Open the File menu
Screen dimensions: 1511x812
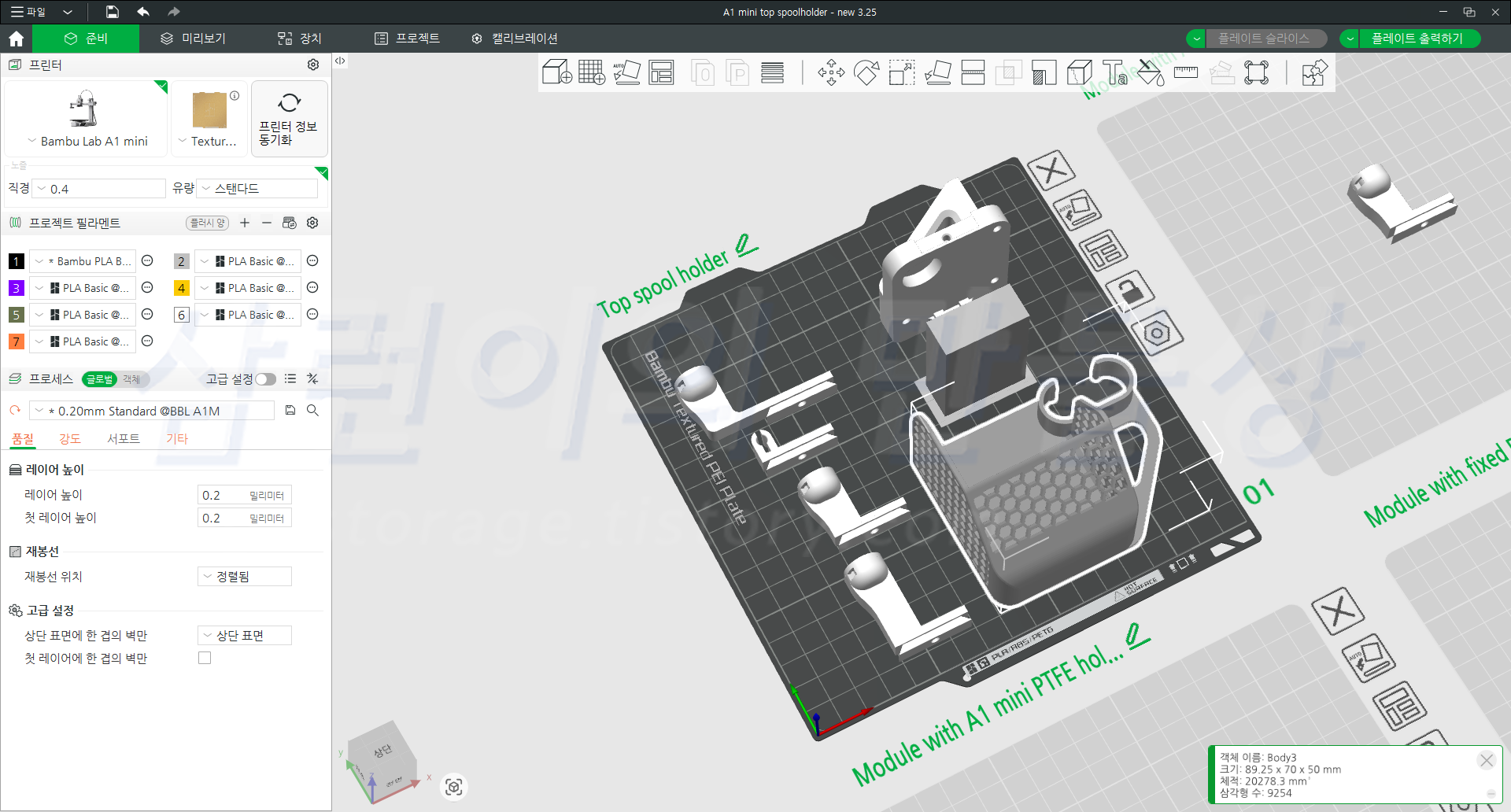(28, 12)
